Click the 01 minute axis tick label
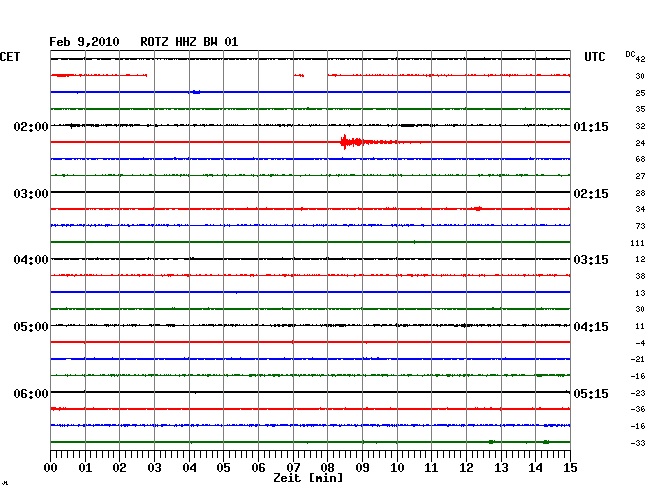The image size is (650, 494). click(x=85, y=468)
